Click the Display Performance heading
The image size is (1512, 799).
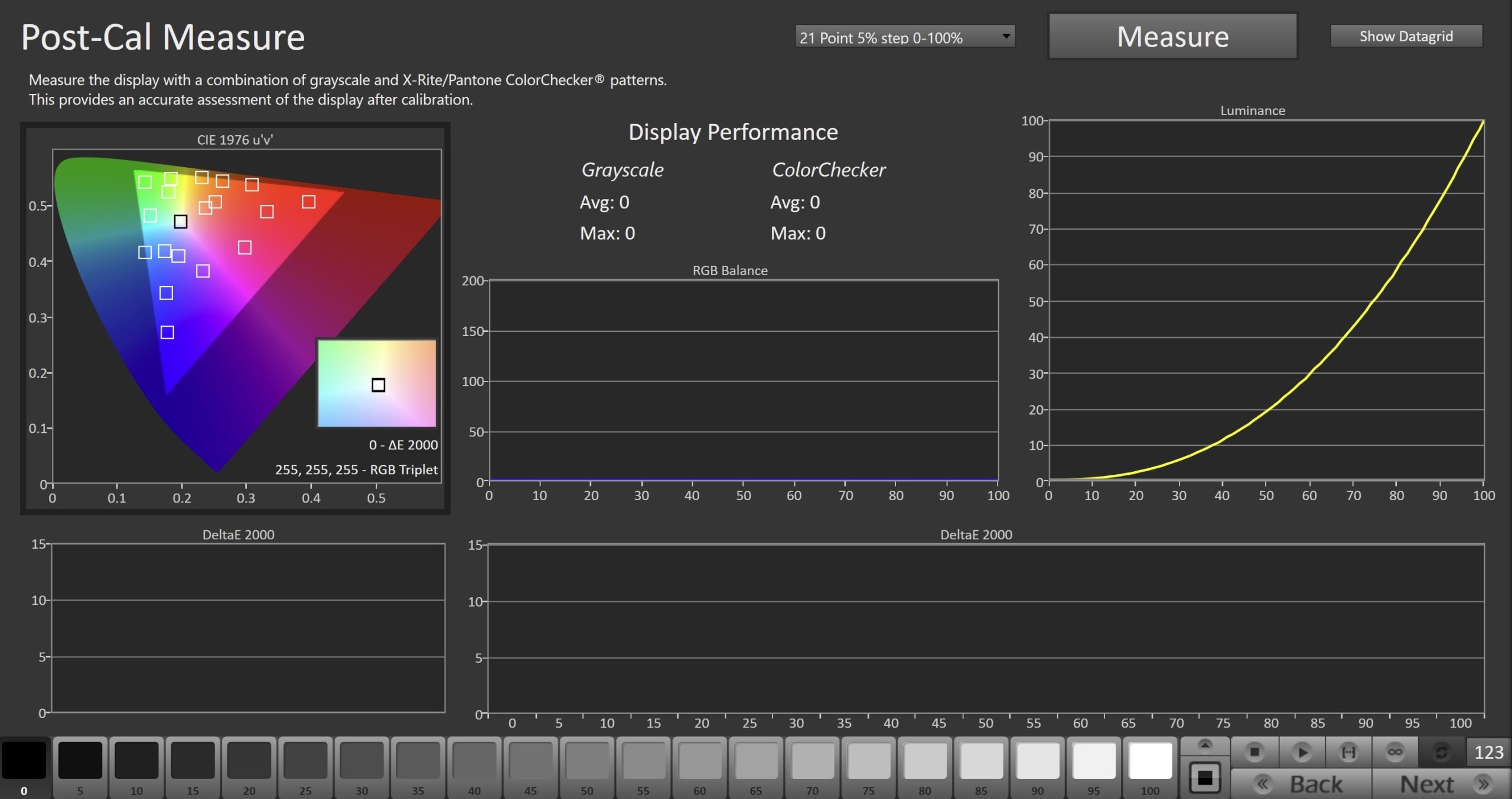[x=733, y=132]
